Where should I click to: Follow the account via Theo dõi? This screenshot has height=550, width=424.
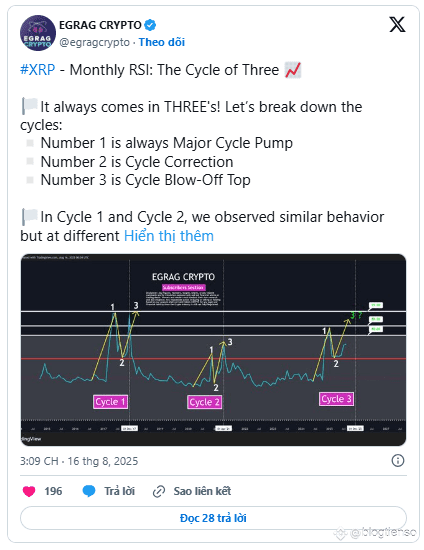(162, 42)
